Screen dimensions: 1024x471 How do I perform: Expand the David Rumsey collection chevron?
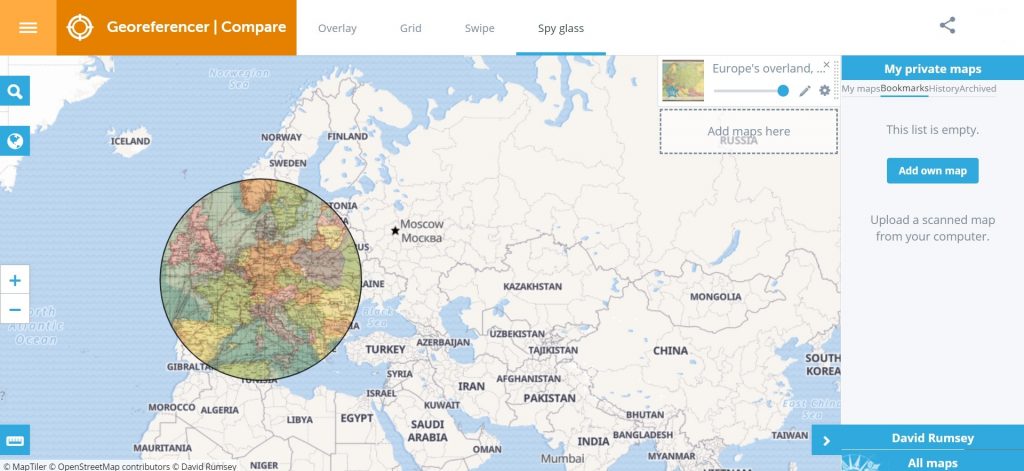pos(826,440)
